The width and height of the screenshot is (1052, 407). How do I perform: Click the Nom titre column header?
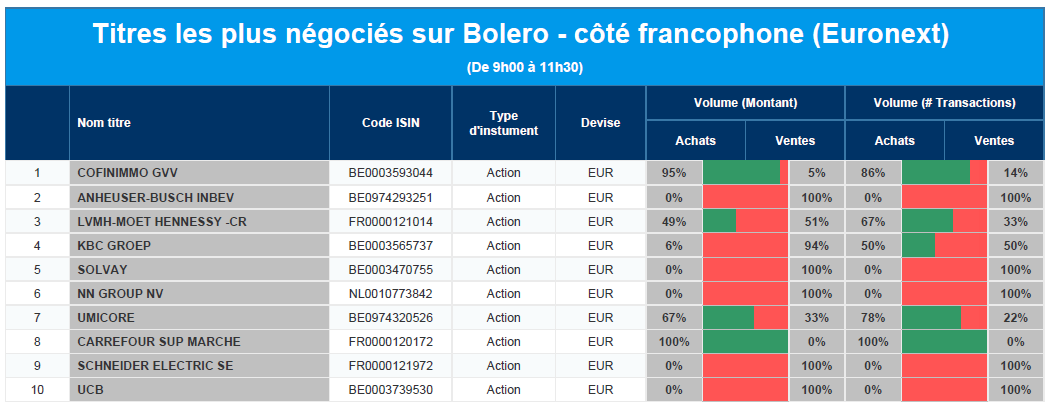coord(104,123)
